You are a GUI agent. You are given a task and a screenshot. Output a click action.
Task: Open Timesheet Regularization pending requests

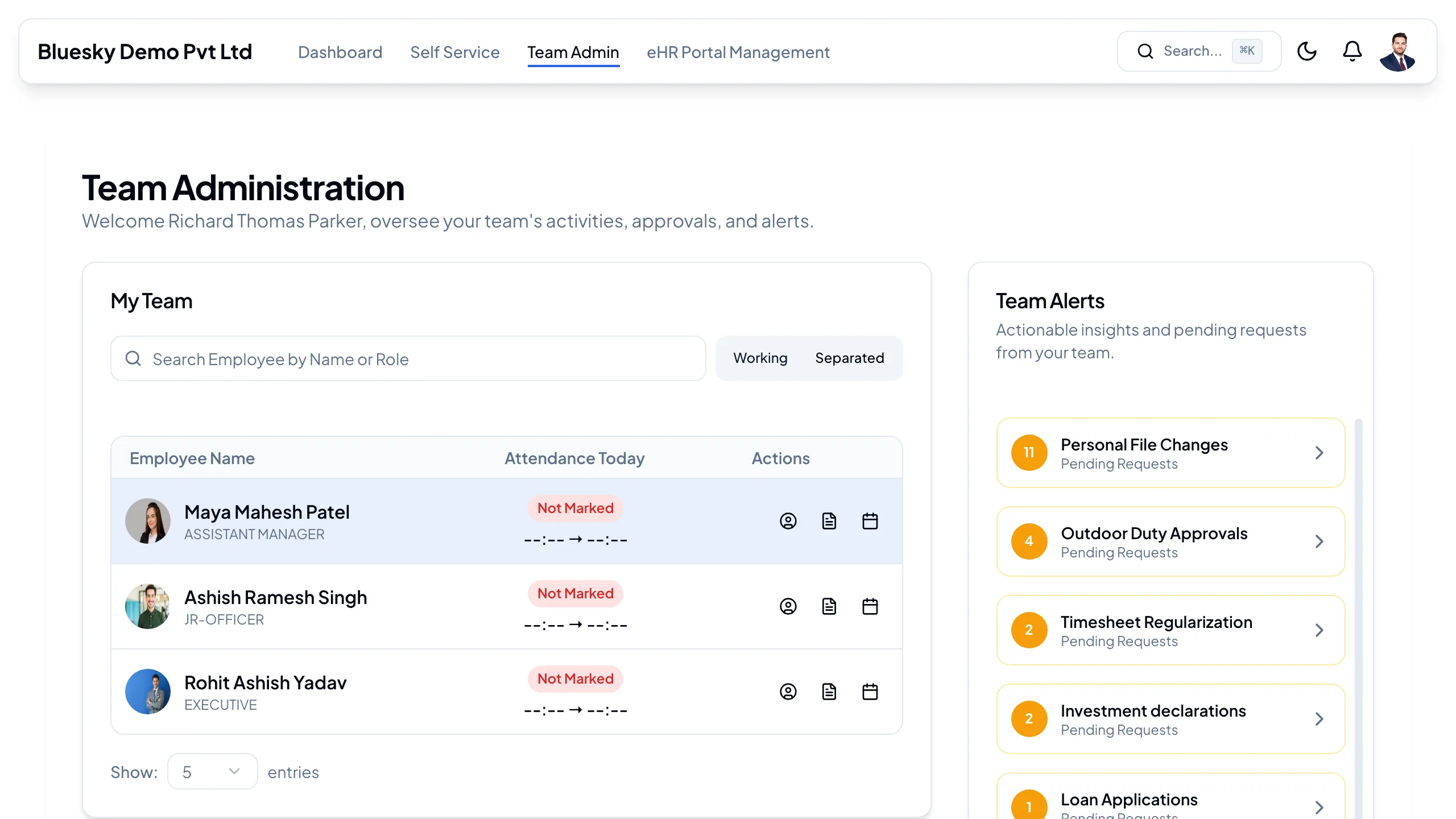(x=1170, y=630)
